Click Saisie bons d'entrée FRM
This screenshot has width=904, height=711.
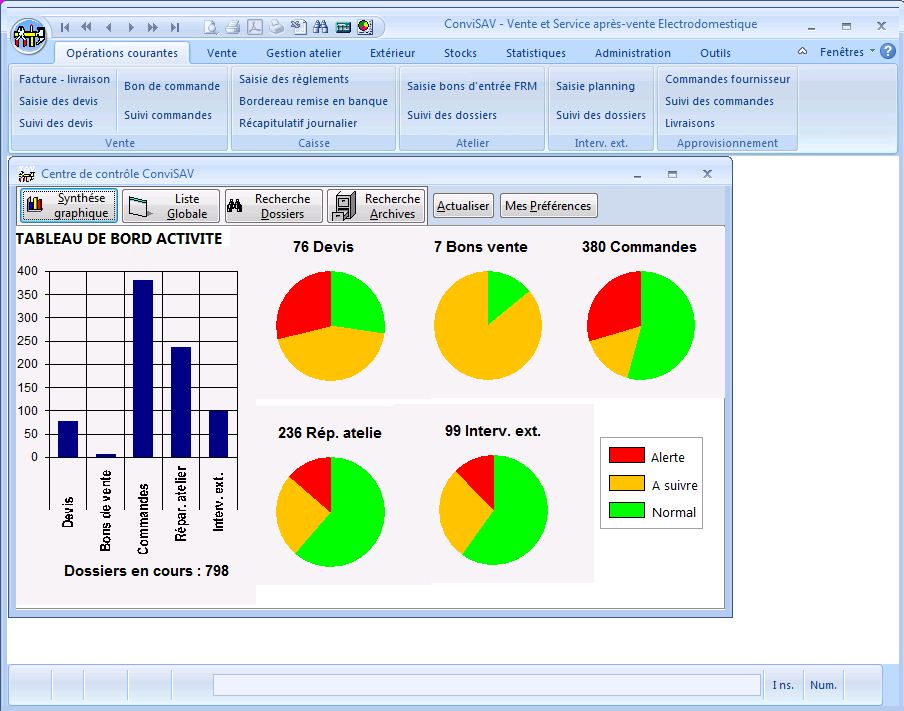[472, 86]
